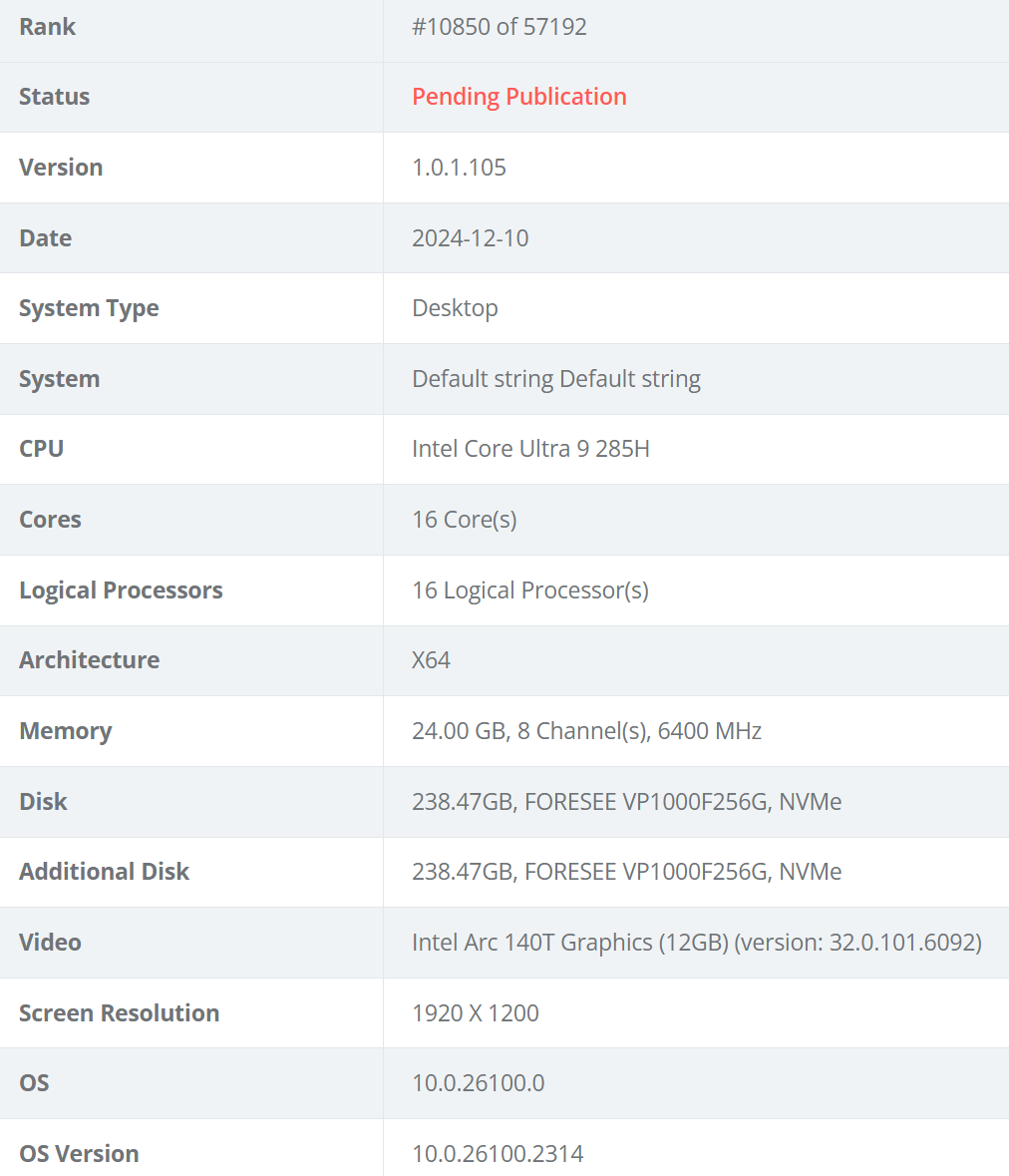Click the Intel Core Ultra 9 285H text
Image resolution: width=1009 pixels, height=1176 pixels.
point(530,449)
